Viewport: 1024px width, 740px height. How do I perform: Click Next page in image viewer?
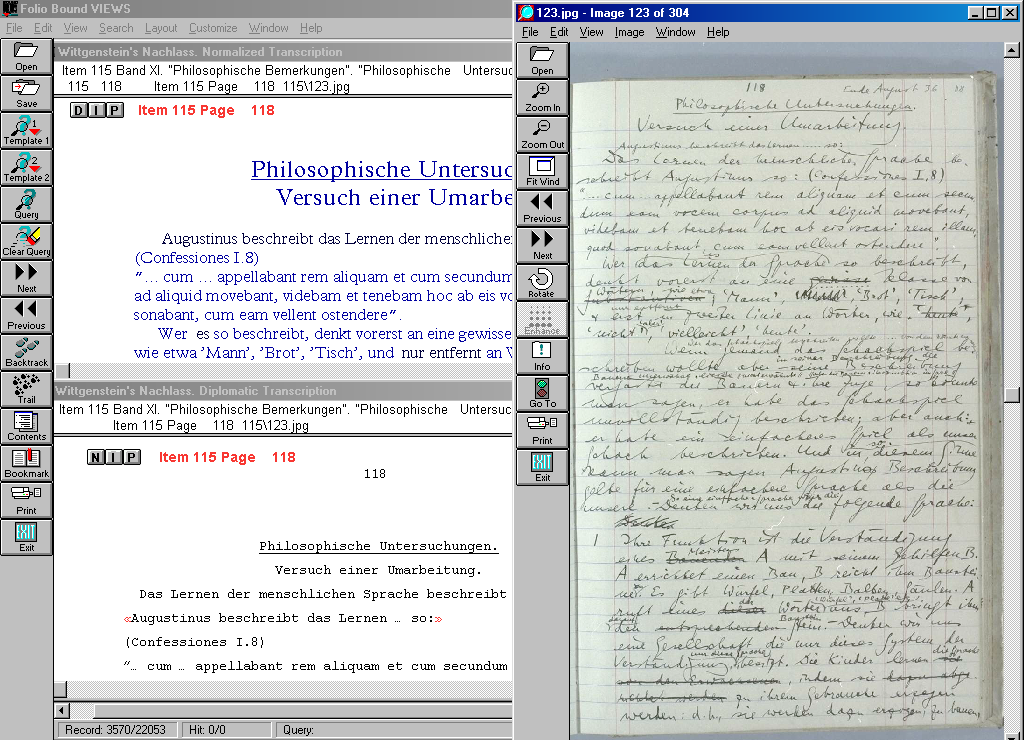(x=542, y=245)
